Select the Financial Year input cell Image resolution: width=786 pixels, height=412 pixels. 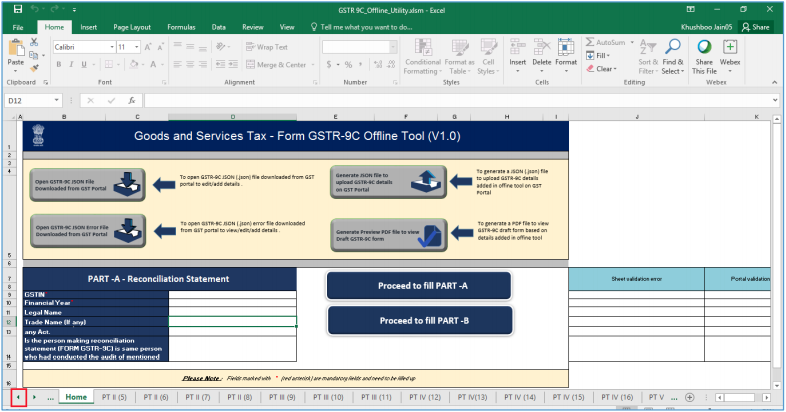[x=233, y=303]
